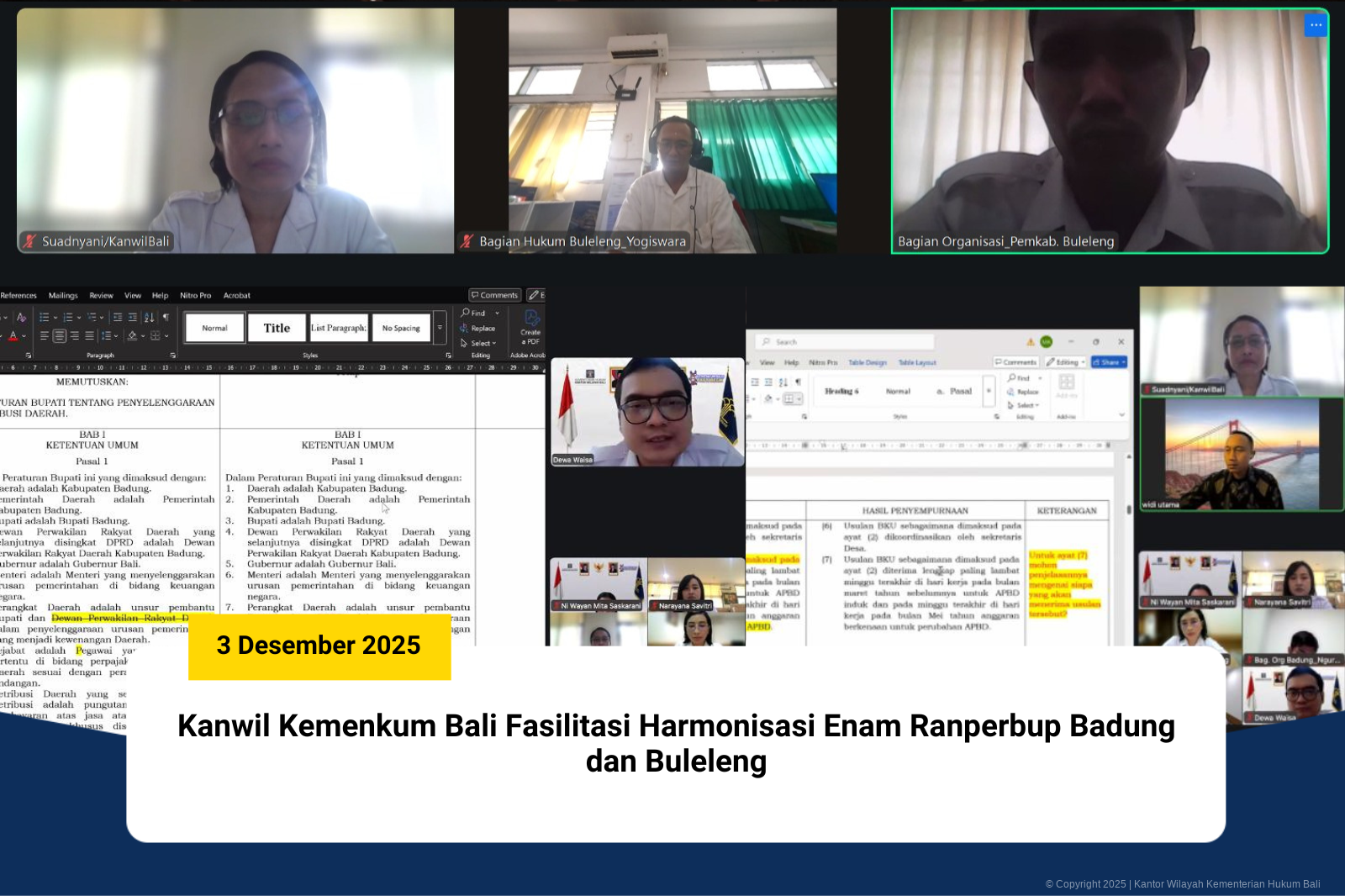
Task: Open the Nitro Pro tab in dark Word
Action: point(195,296)
